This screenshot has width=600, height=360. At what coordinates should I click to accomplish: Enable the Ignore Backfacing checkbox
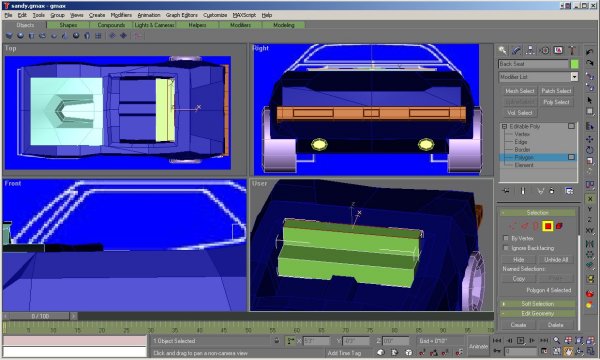[x=506, y=248]
